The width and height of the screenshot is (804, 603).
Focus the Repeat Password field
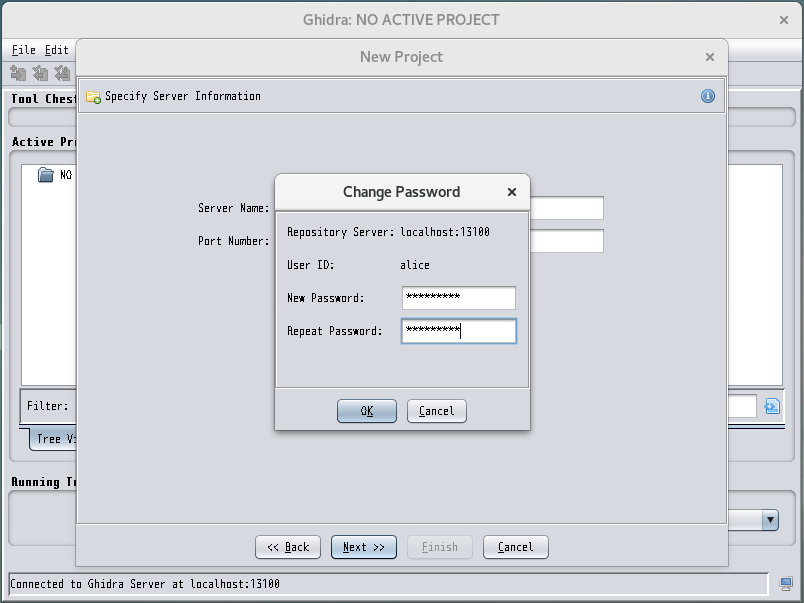tap(459, 331)
